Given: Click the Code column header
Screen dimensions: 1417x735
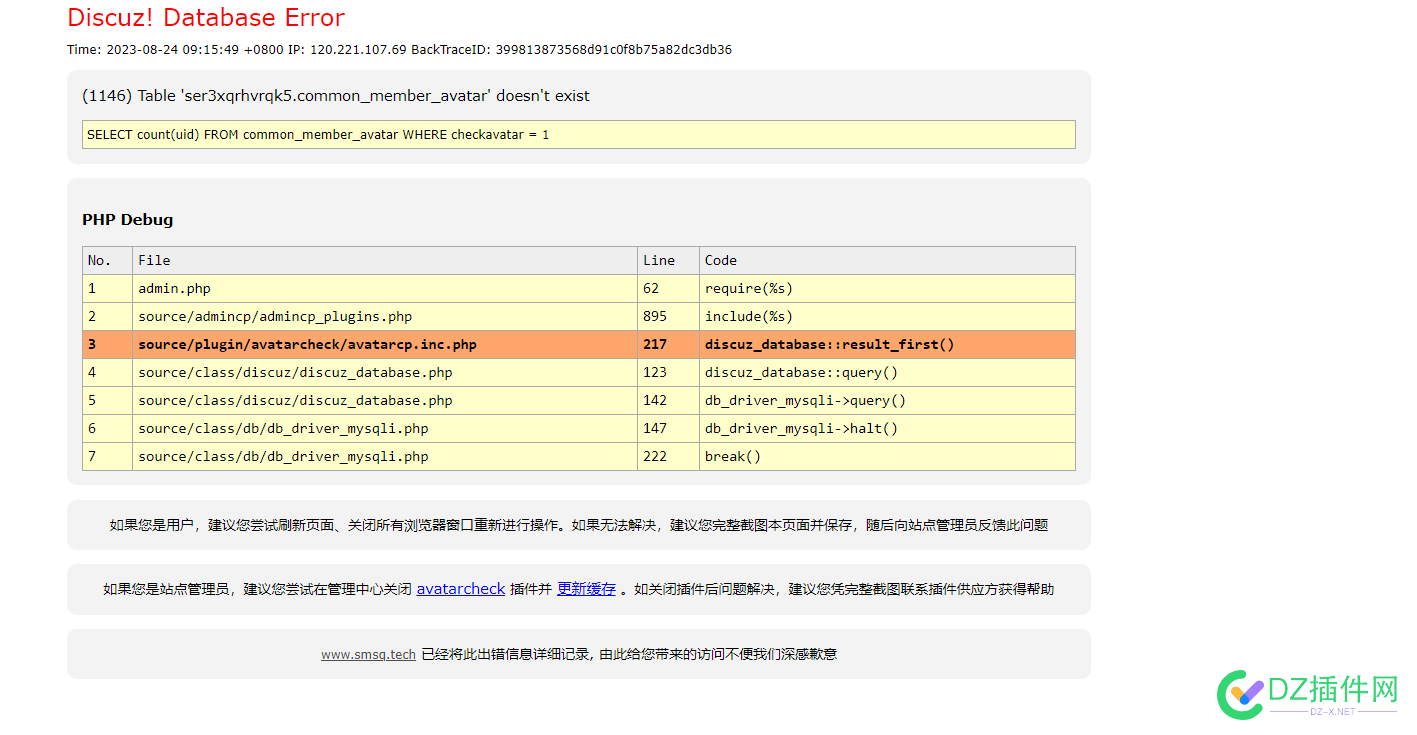Looking at the screenshot, I should [x=888, y=260].
